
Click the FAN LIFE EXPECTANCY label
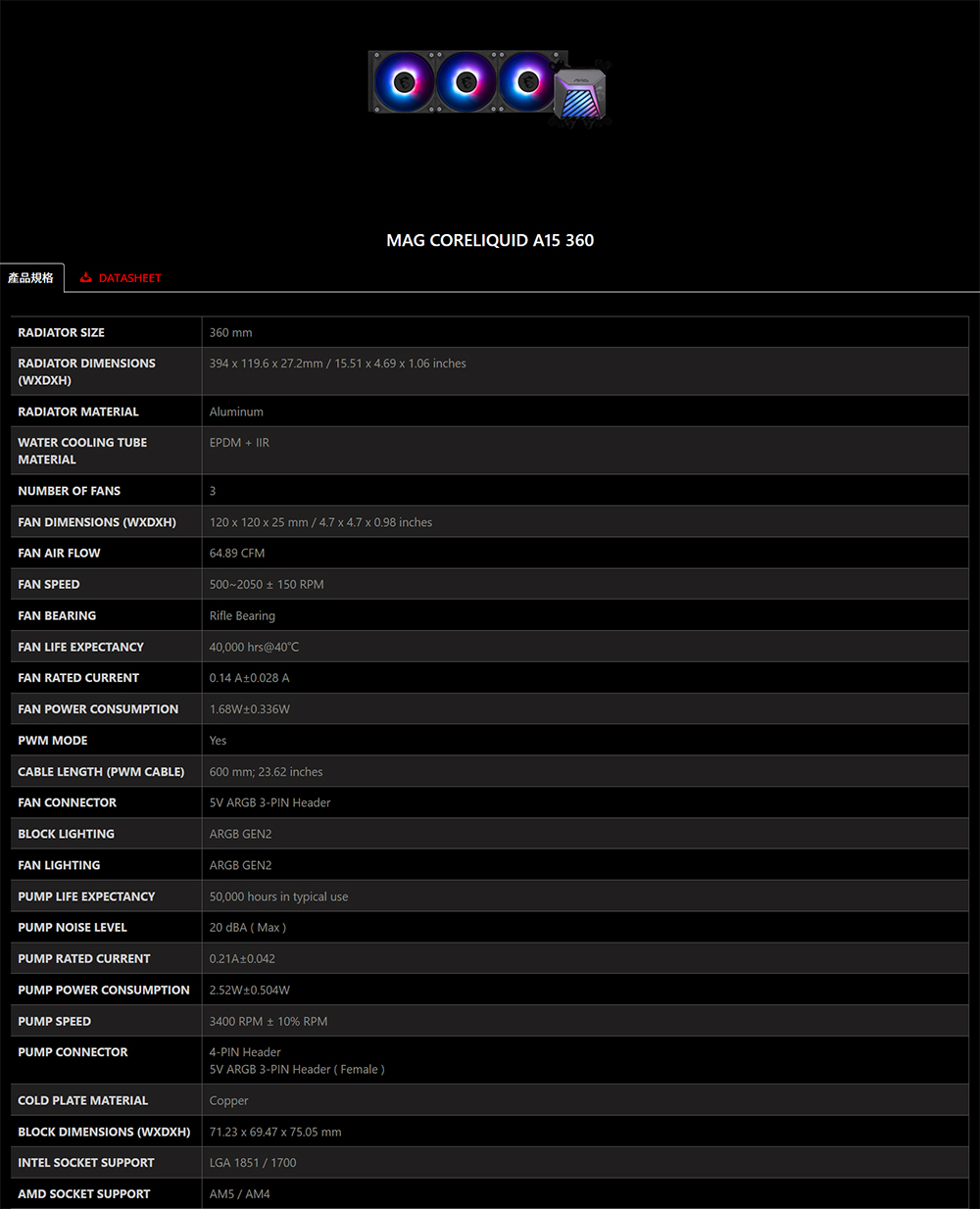[80, 647]
